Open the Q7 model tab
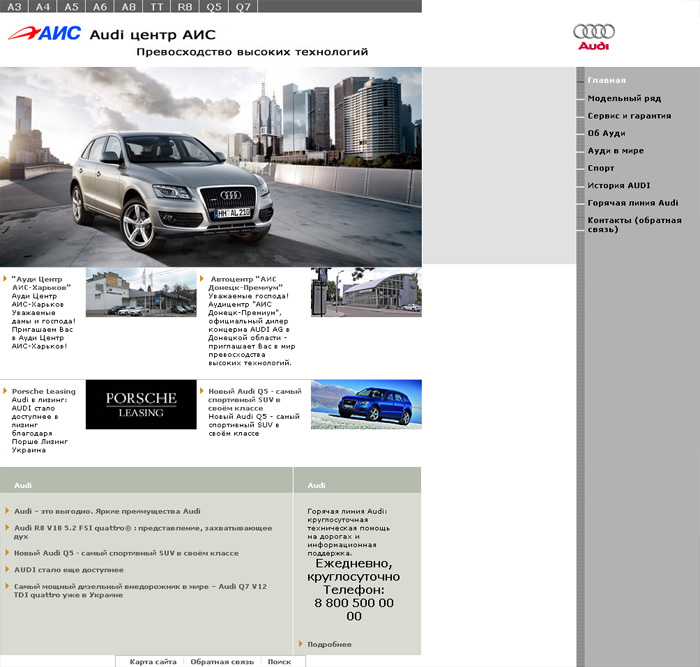The height and width of the screenshot is (667, 700). tap(243, 6)
